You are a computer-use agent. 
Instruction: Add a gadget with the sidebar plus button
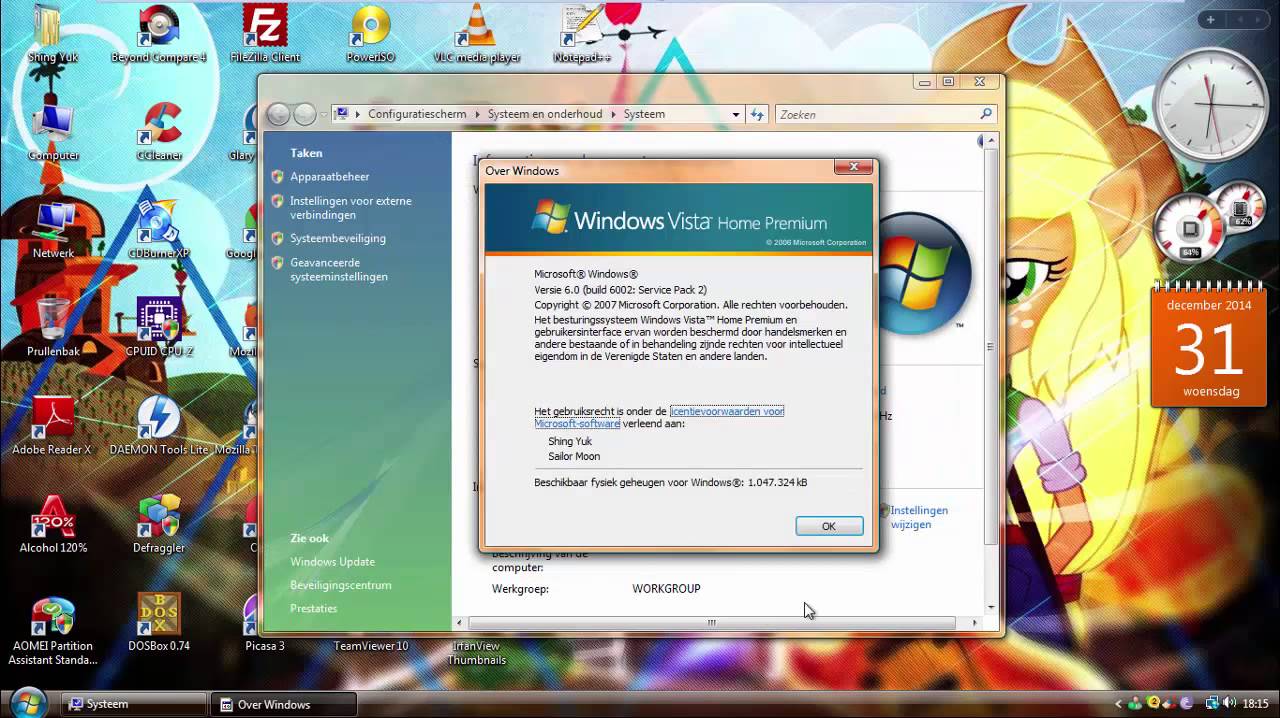tap(1210, 20)
